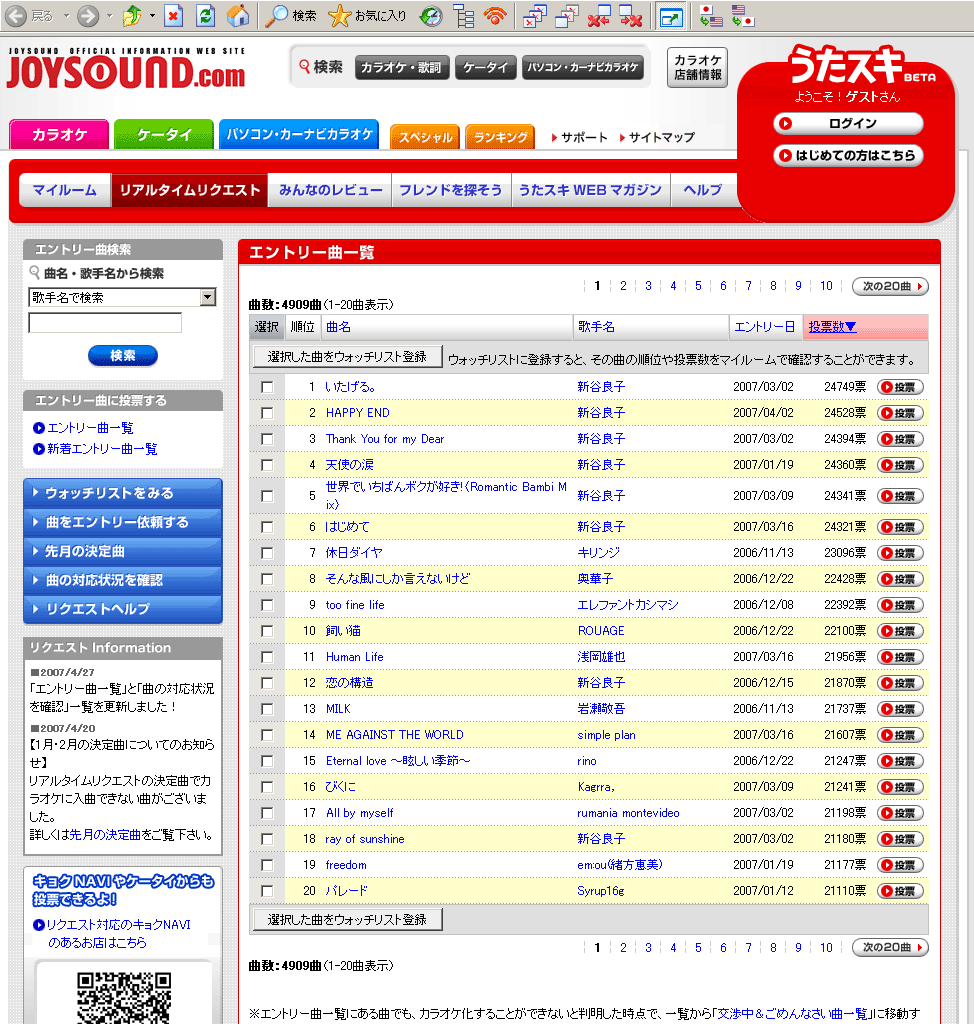Viewport: 974px width, 1024px height.
Task: Check the box for はじめて row
Action: pos(267,527)
